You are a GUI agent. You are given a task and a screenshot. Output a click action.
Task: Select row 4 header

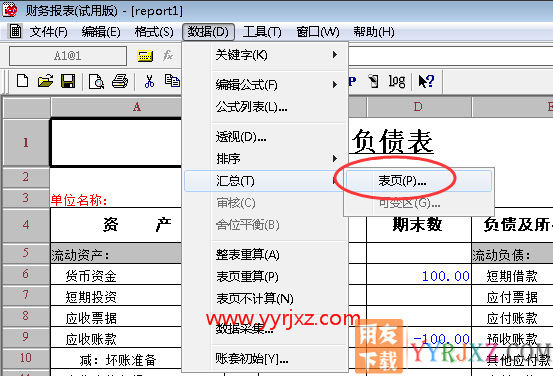(26, 225)
